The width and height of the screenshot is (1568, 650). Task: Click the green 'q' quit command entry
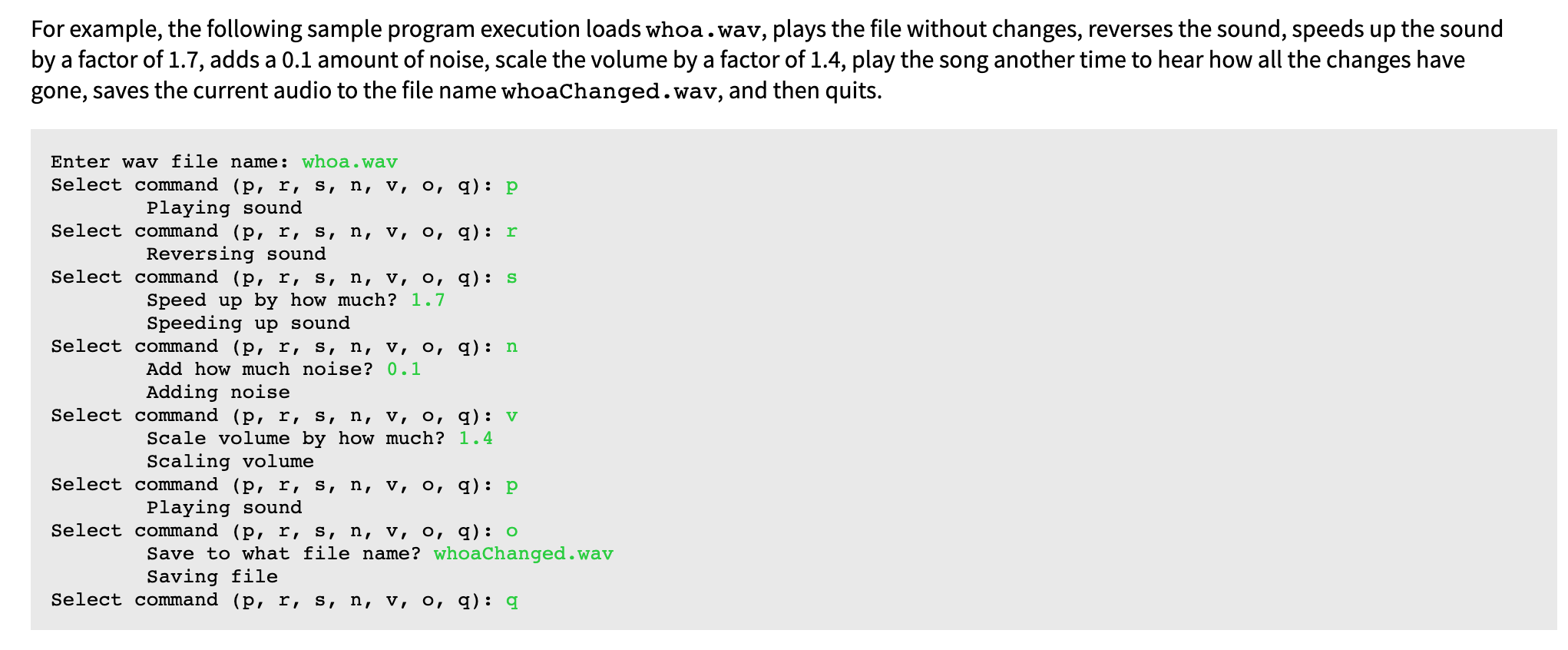pyautogui.click(x=512, y=600)
